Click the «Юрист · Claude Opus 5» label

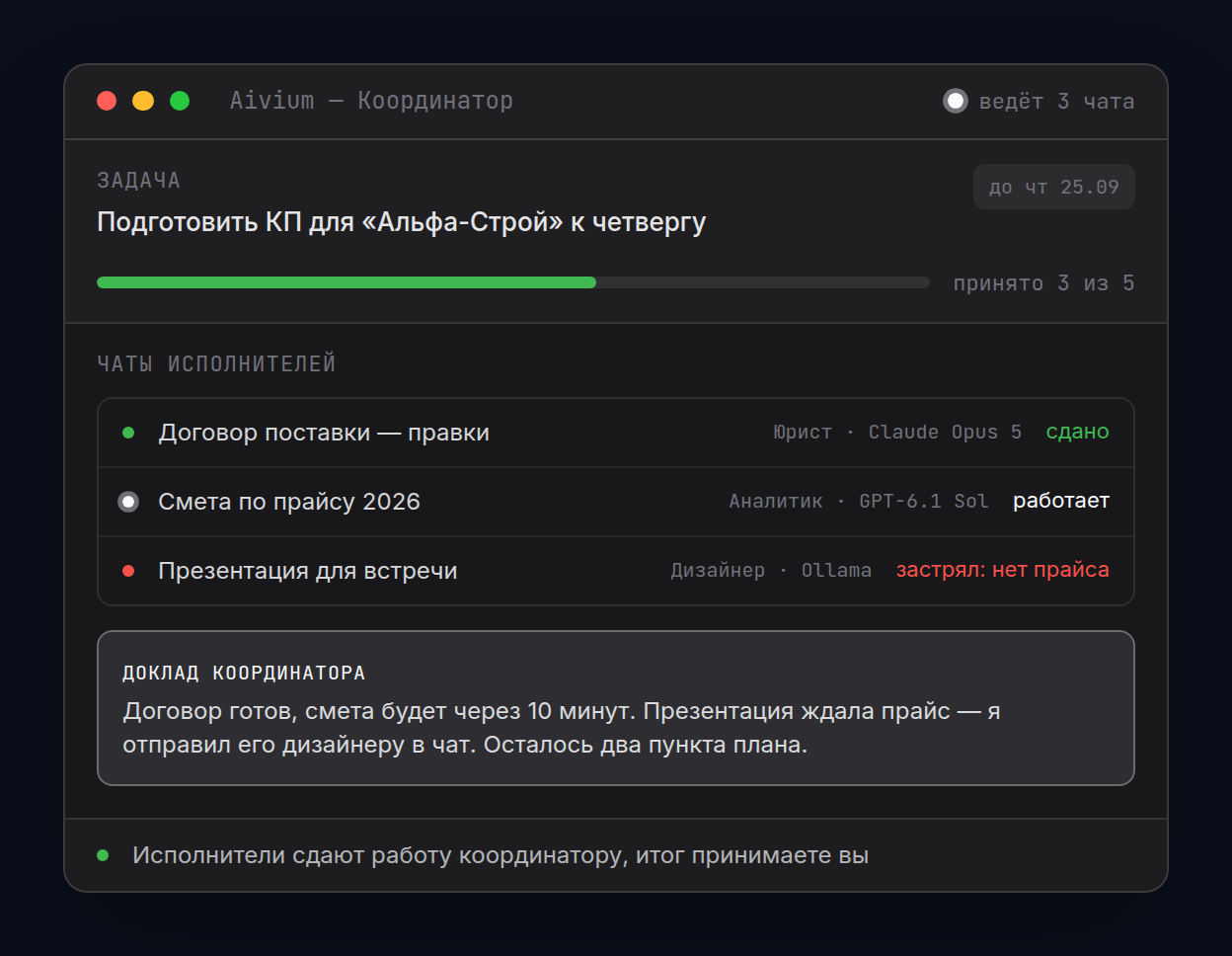click(897, 433)
